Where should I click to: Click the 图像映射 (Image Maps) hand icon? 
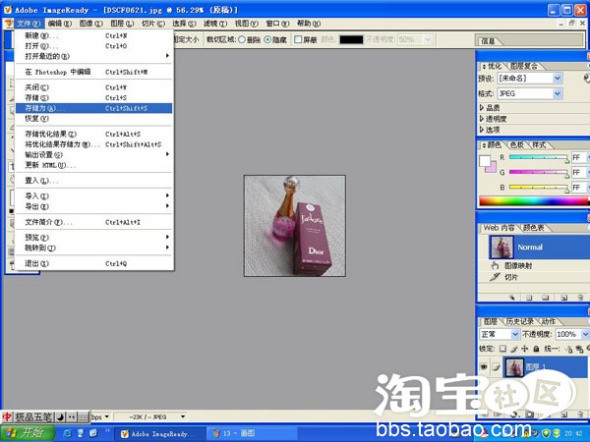(494, 266)
